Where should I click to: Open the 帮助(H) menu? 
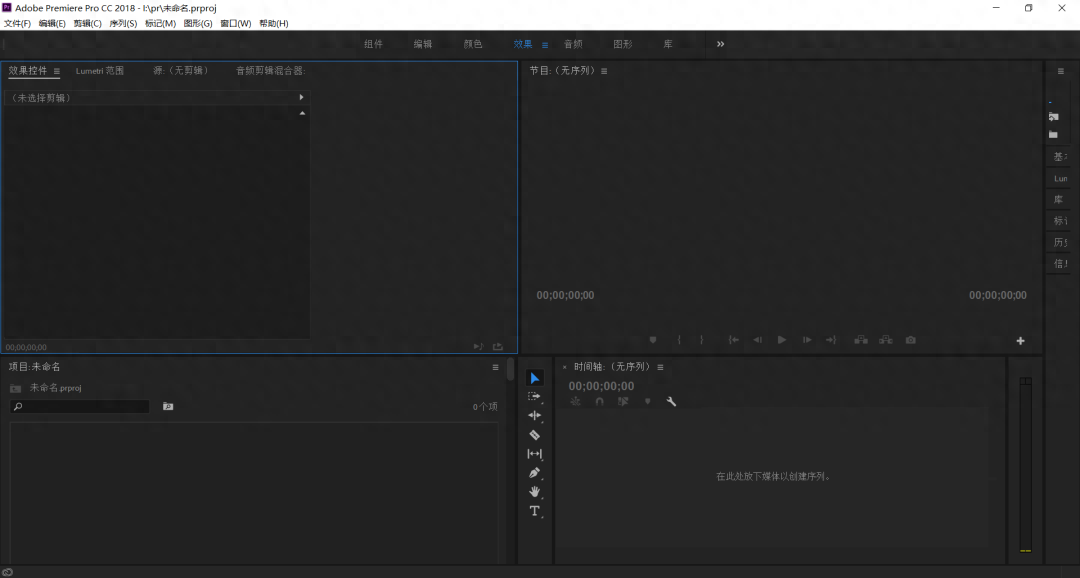pyautogui.click(x=273, y=23)
